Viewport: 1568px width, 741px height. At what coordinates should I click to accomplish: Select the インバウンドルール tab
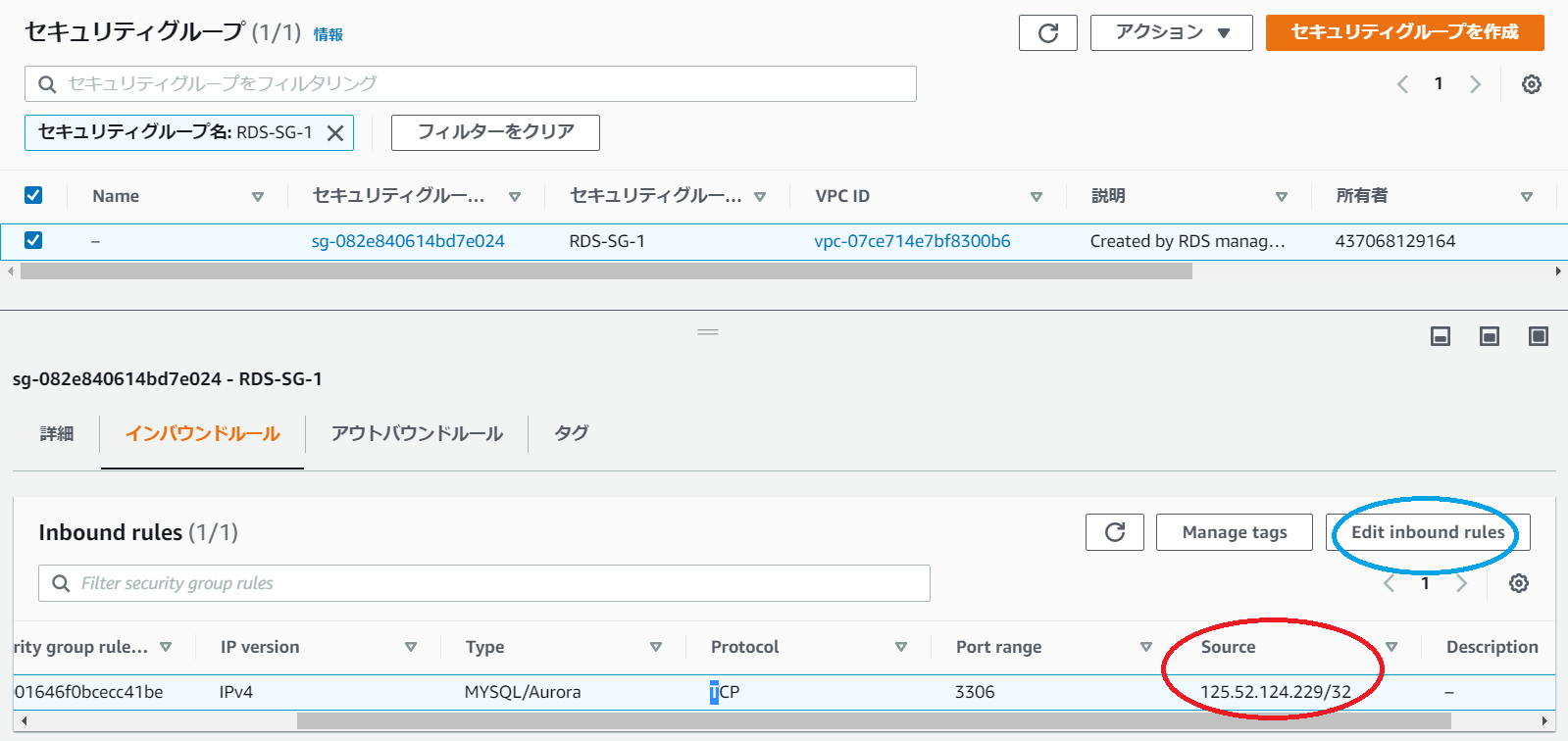[203, 433]
